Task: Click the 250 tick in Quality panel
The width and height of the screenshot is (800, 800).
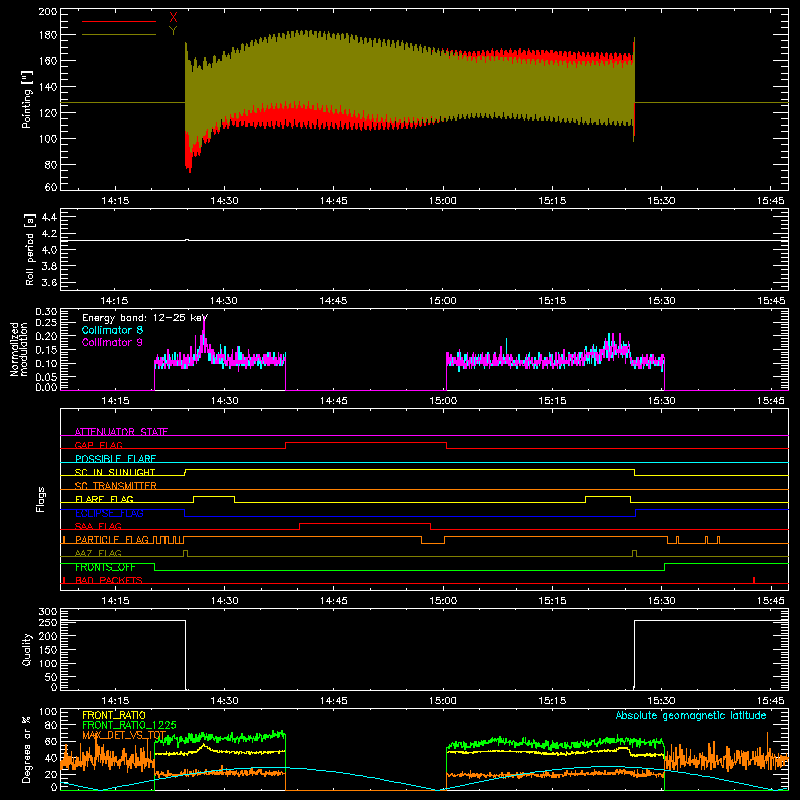Action: tap(47, 623)
